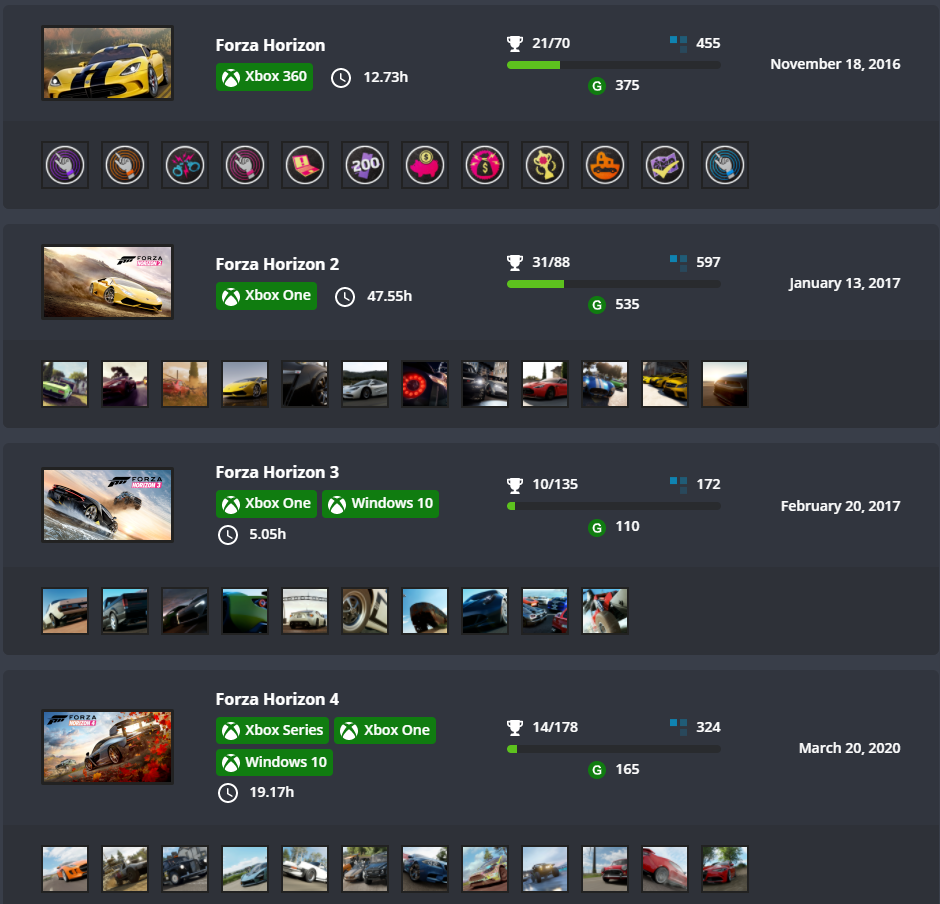The width and height of the screenshot is (940, 904).
Task: Select the orange car ferry achievement icon
Action: click(604, 165)
